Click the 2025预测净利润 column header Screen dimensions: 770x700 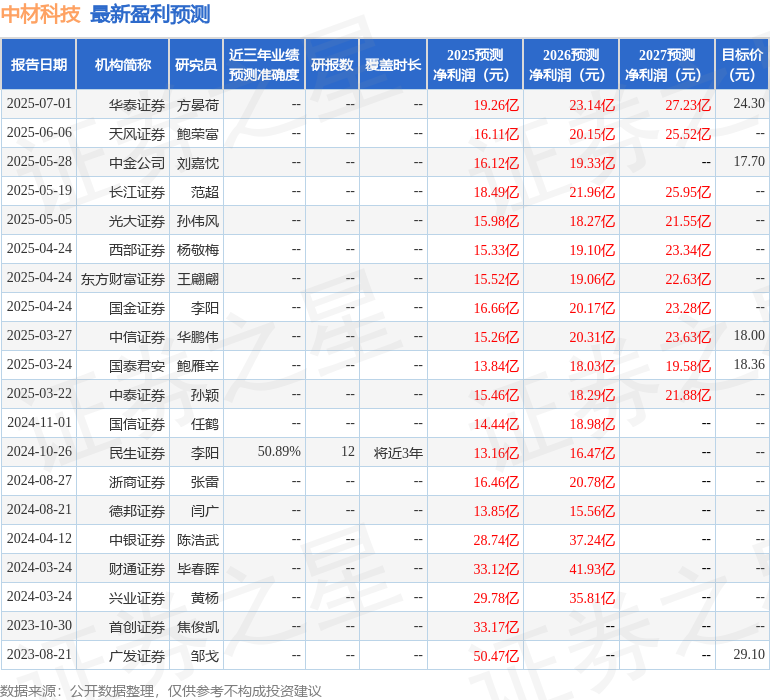pyautogui.click(x=475, y=64)
